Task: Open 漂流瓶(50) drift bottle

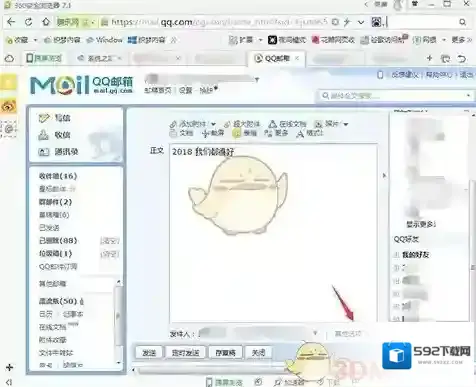Action: coord(58,301)
